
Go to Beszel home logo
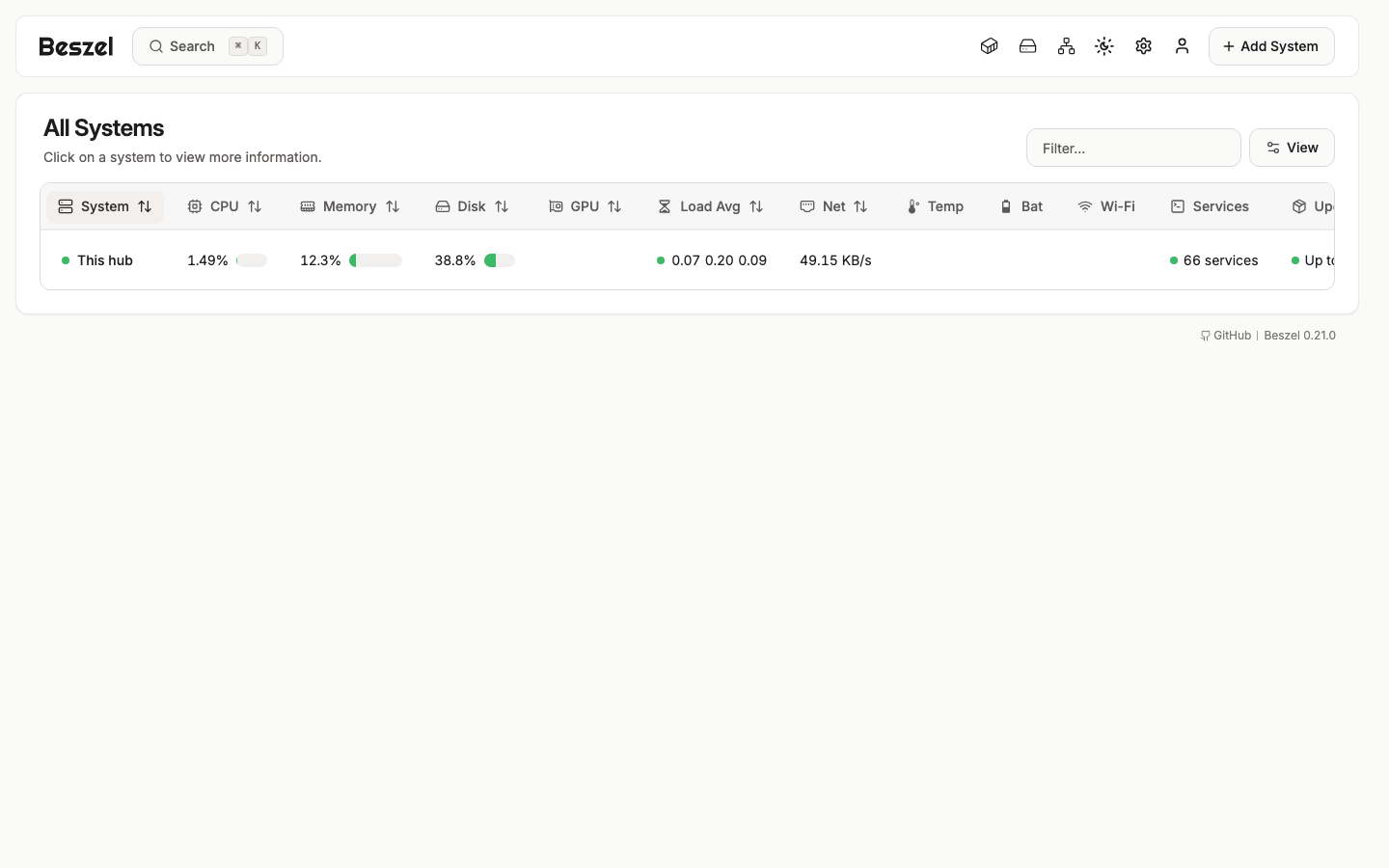pos(76,46)
